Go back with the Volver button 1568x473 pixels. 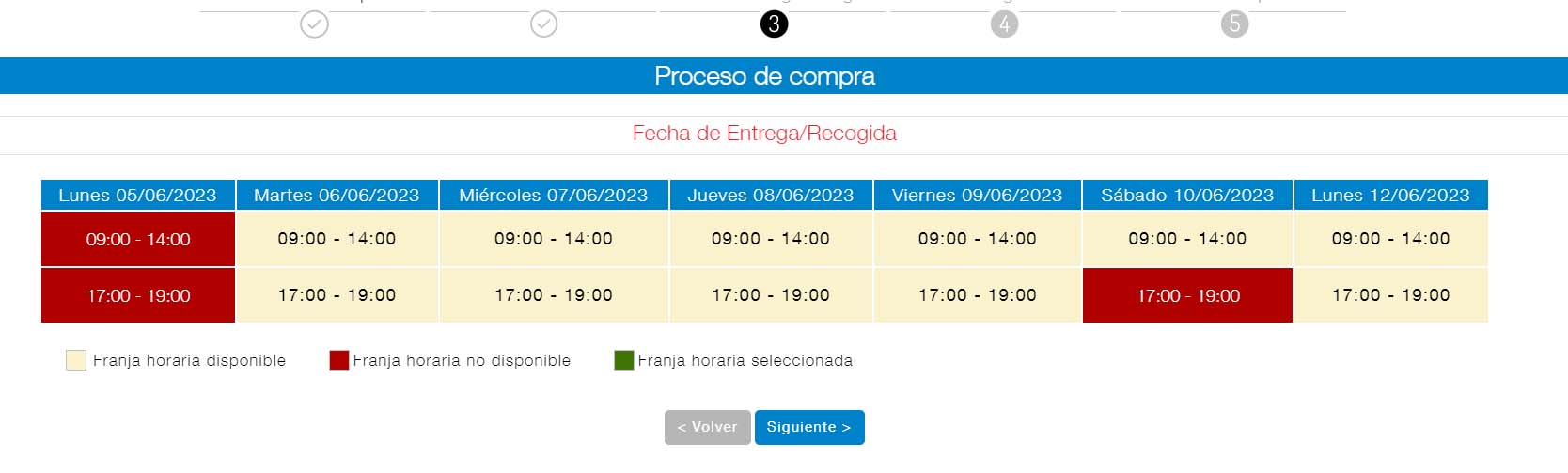tap(707, 427)
